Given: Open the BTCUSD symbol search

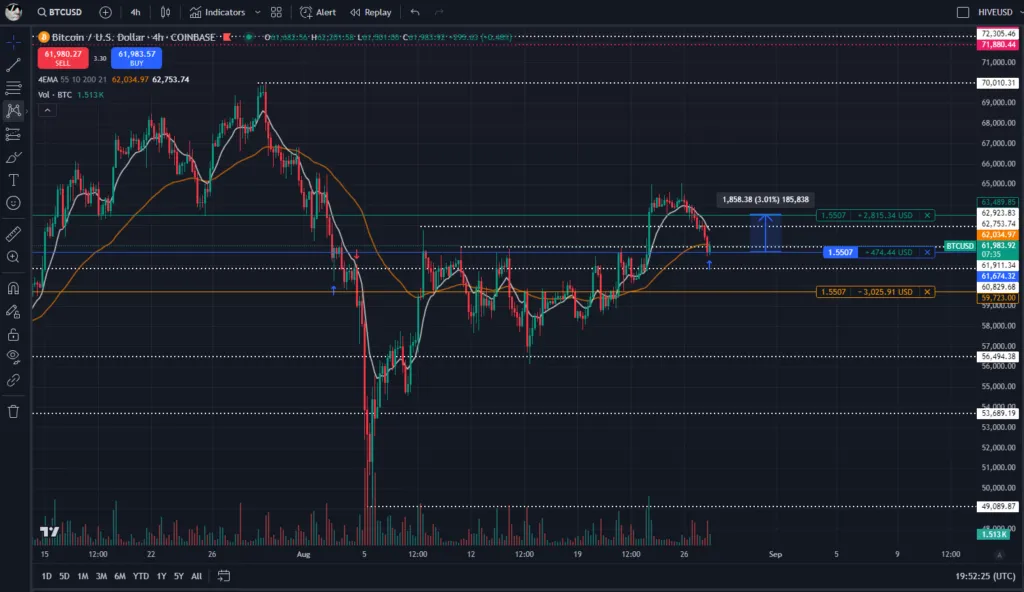Looking at the screenshot, I should pos(60,12).
